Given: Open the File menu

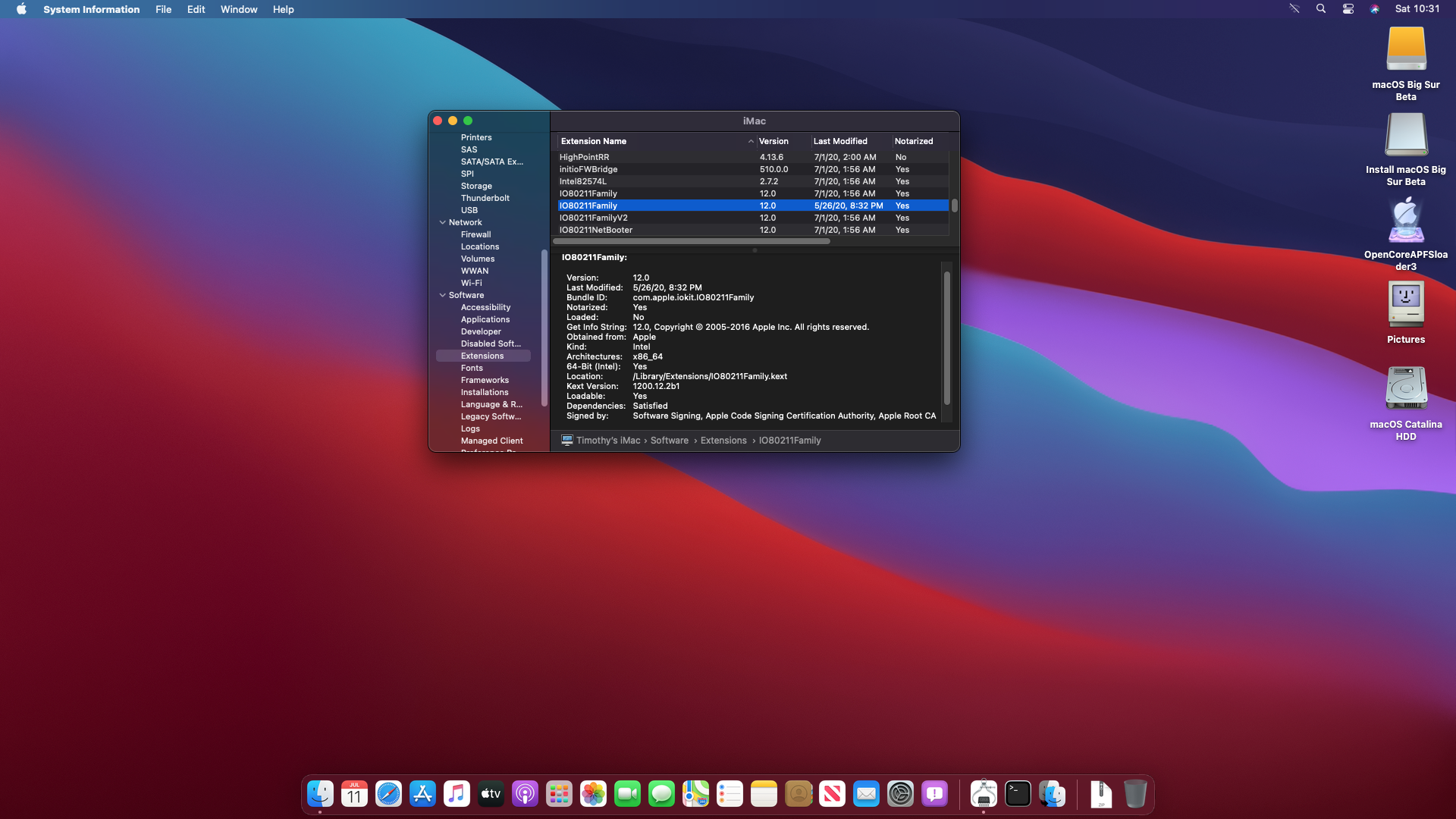Looking at the screenshot, I should (163, 9).
